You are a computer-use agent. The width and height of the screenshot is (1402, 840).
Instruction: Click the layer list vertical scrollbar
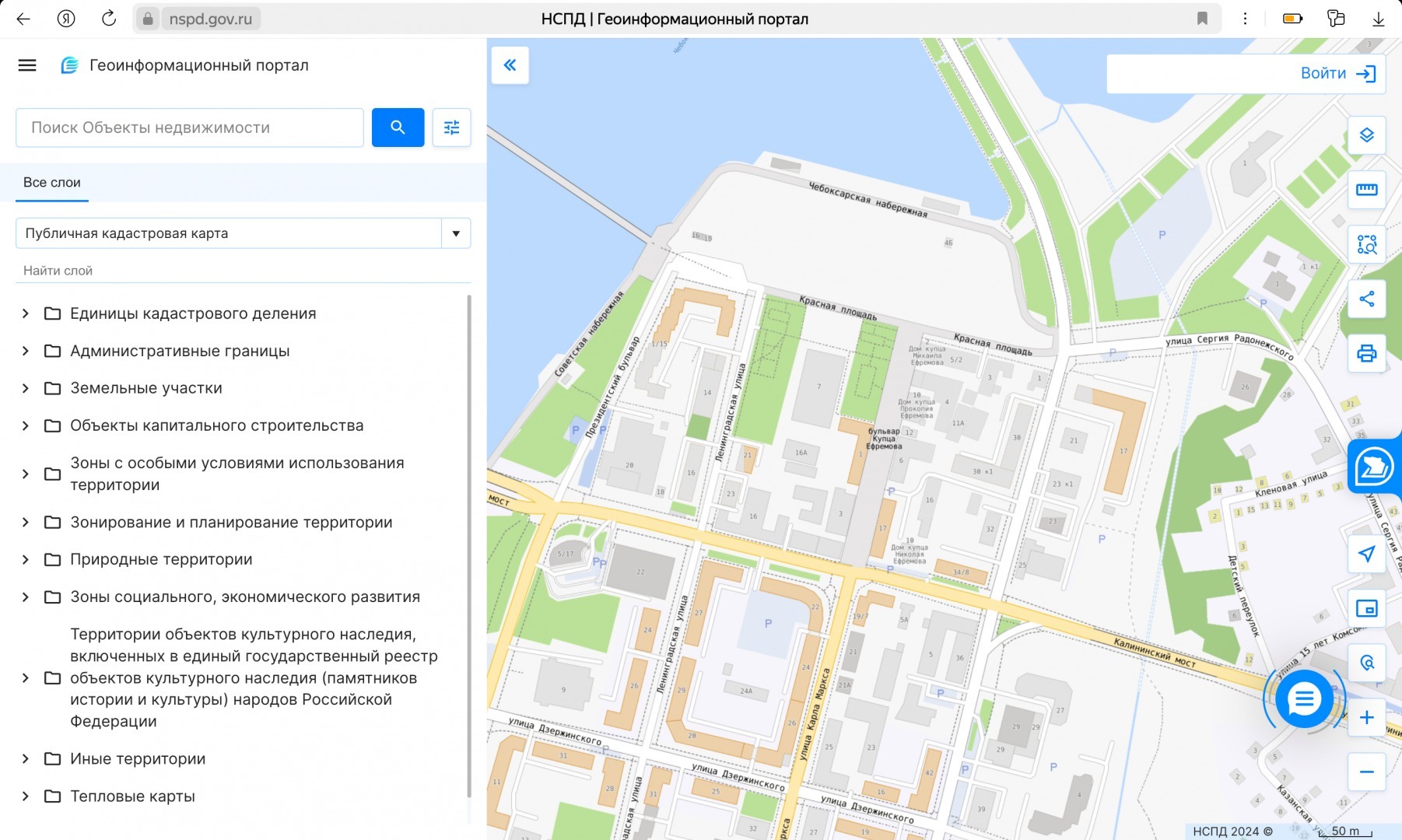[468, 544]
